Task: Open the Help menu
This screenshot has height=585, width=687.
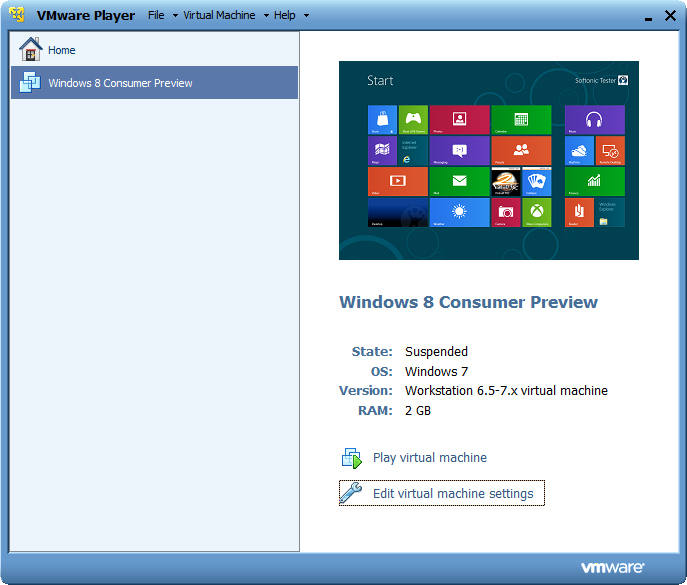Action: 285,15
